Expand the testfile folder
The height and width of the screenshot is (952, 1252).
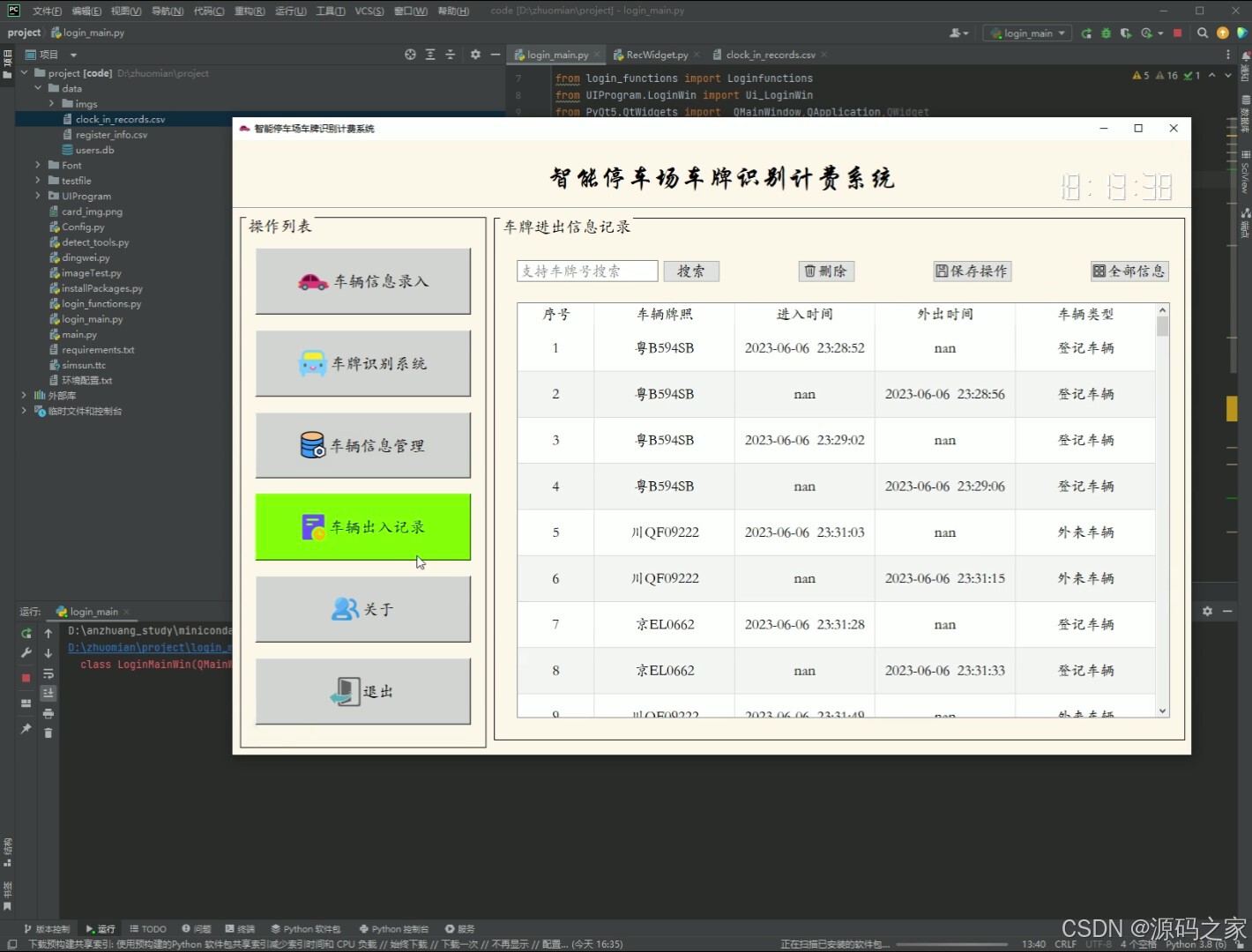click(x=38, y=180)
